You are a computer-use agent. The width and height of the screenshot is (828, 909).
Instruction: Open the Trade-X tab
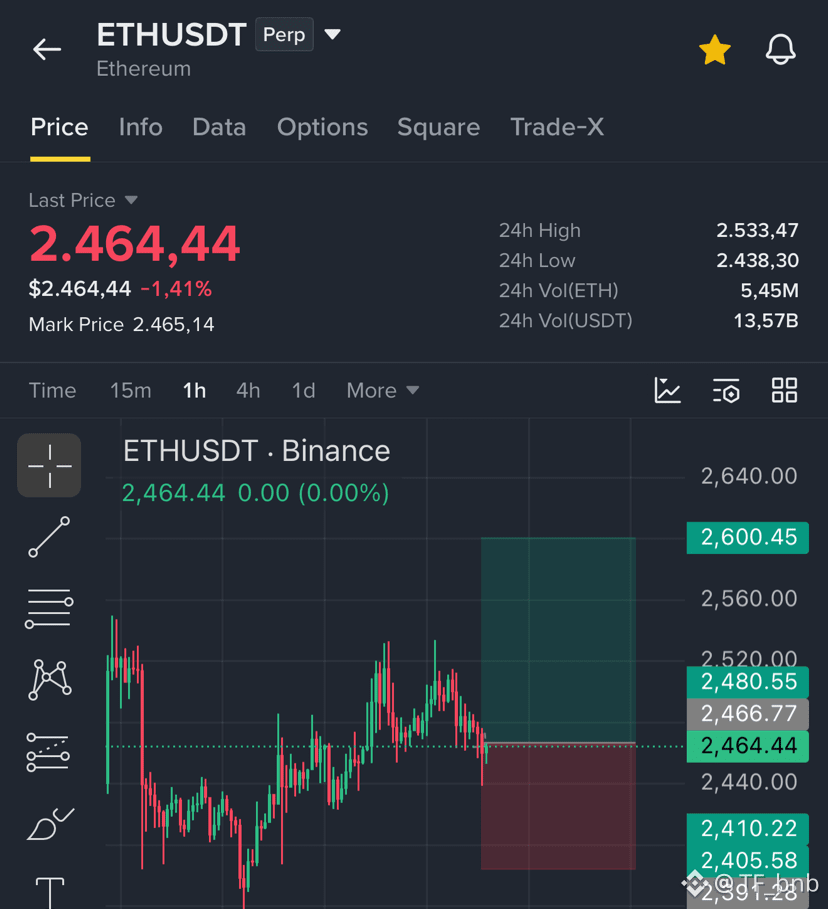click(x=557, y=127)
